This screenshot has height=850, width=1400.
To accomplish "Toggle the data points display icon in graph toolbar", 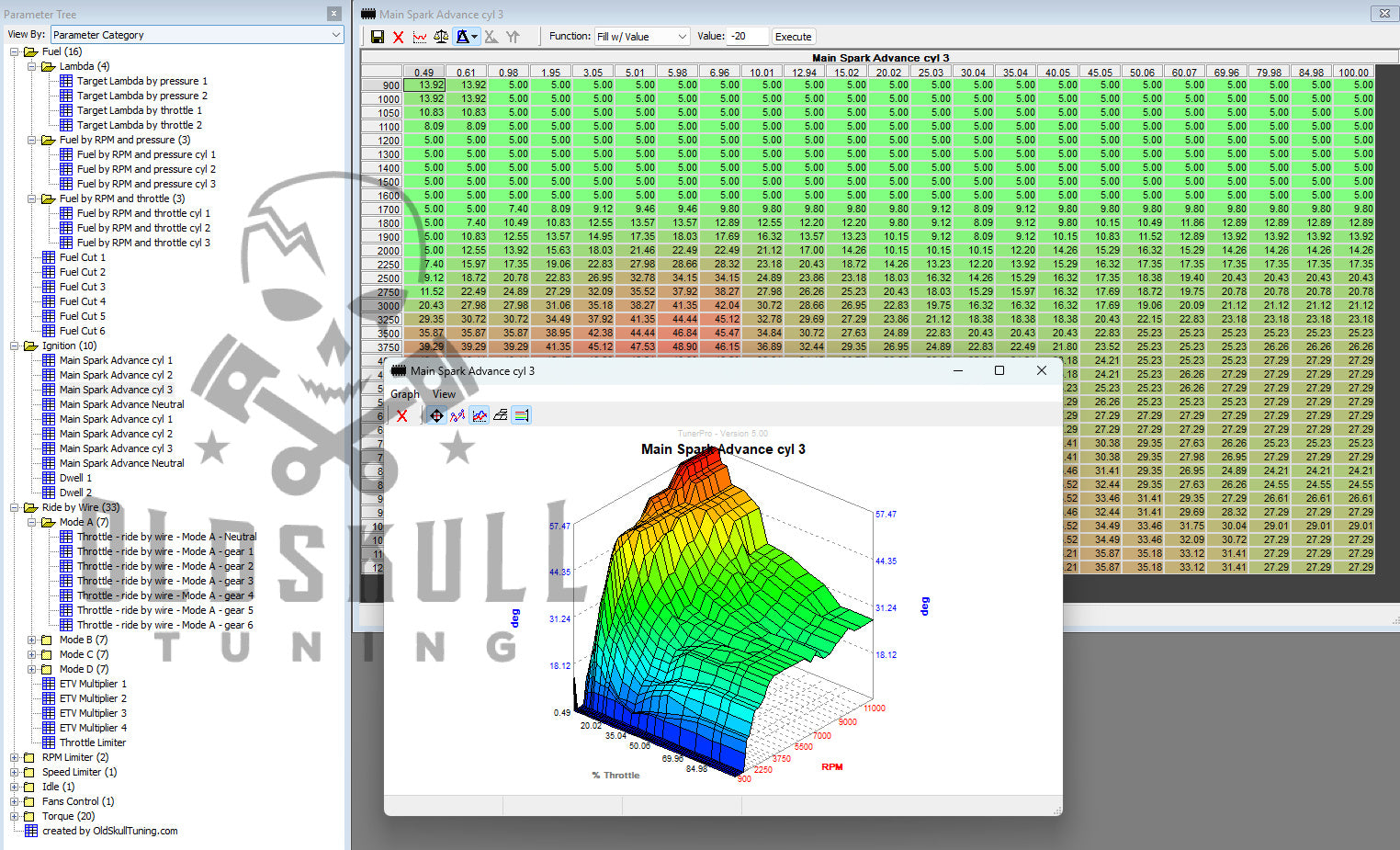I will [457, 415].
